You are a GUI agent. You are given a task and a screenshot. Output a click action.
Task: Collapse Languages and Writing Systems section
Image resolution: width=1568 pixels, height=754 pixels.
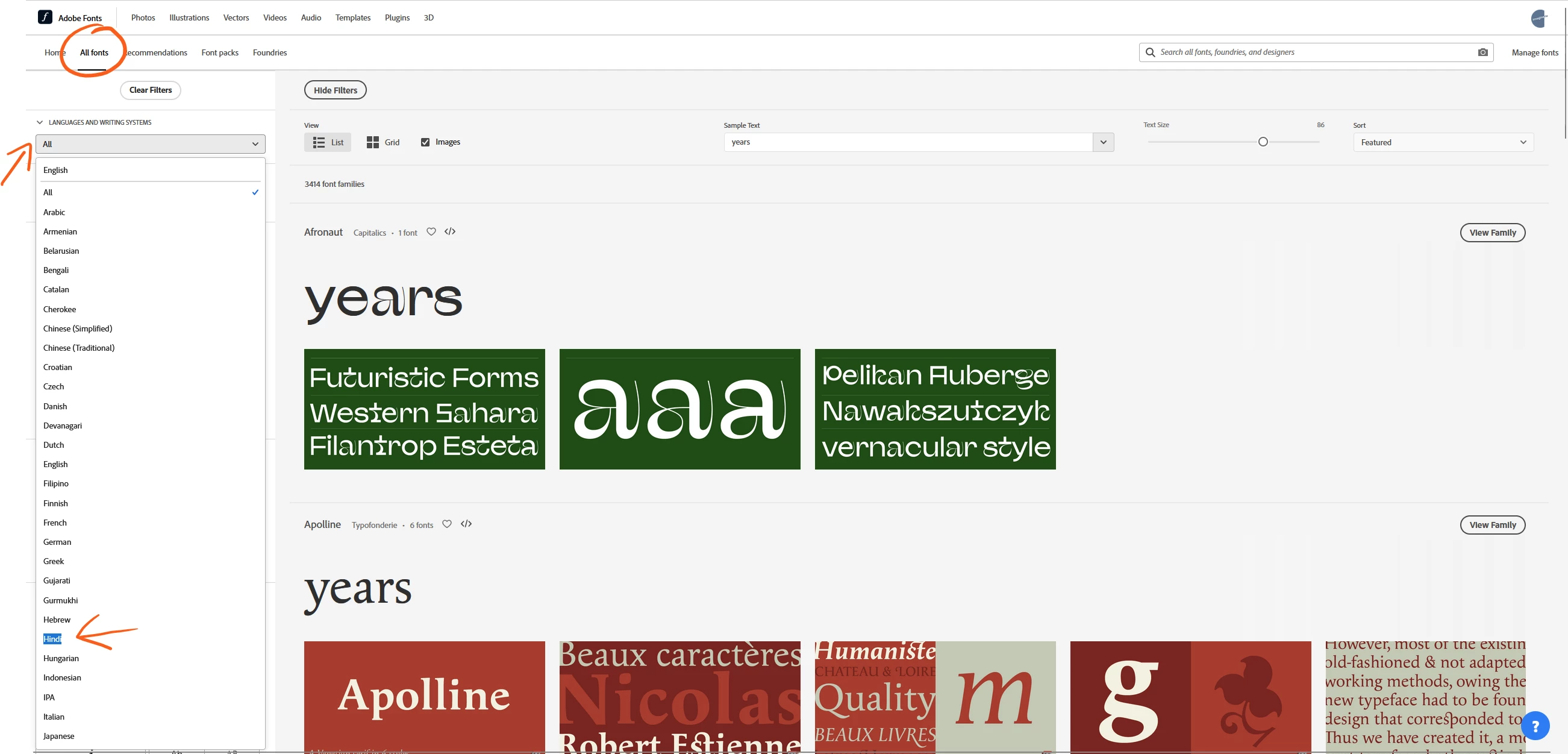(40, 122)
